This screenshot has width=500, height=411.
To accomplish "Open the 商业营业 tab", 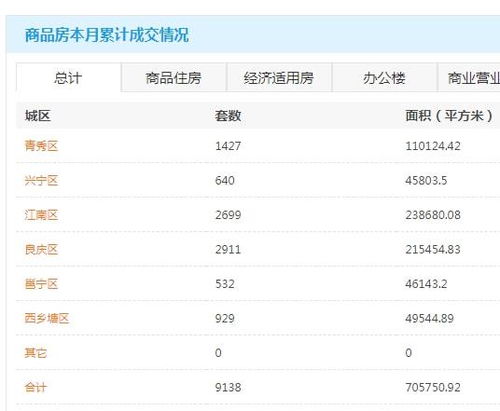I will (469, 77).
